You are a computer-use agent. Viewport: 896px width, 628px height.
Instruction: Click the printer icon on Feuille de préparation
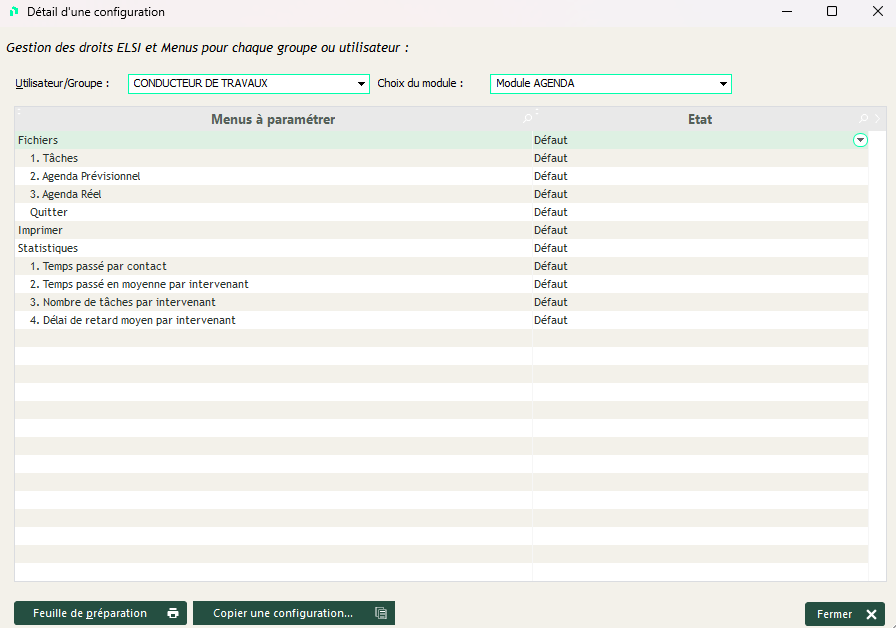(173, 613)
